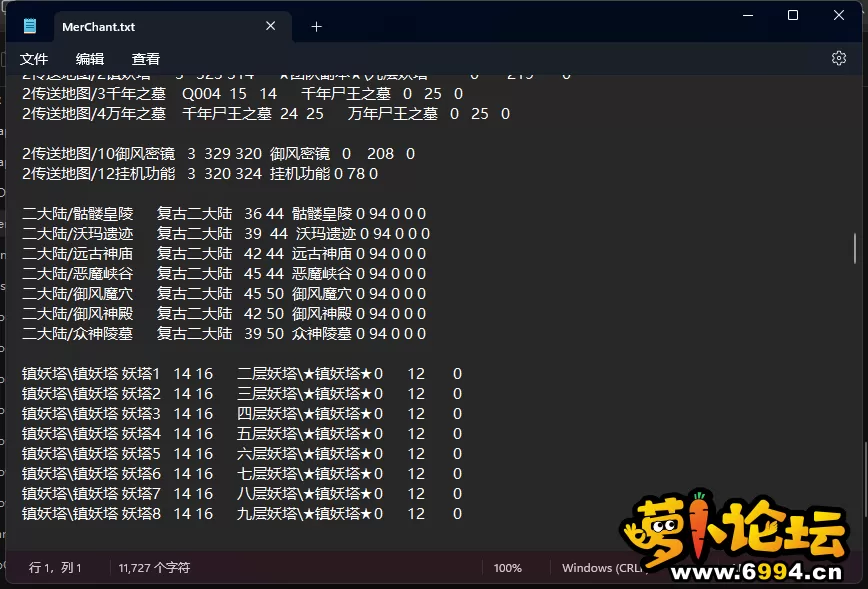Click the line 二大陆/御风魔穴

pyautogui.click(x=224, y=293)
